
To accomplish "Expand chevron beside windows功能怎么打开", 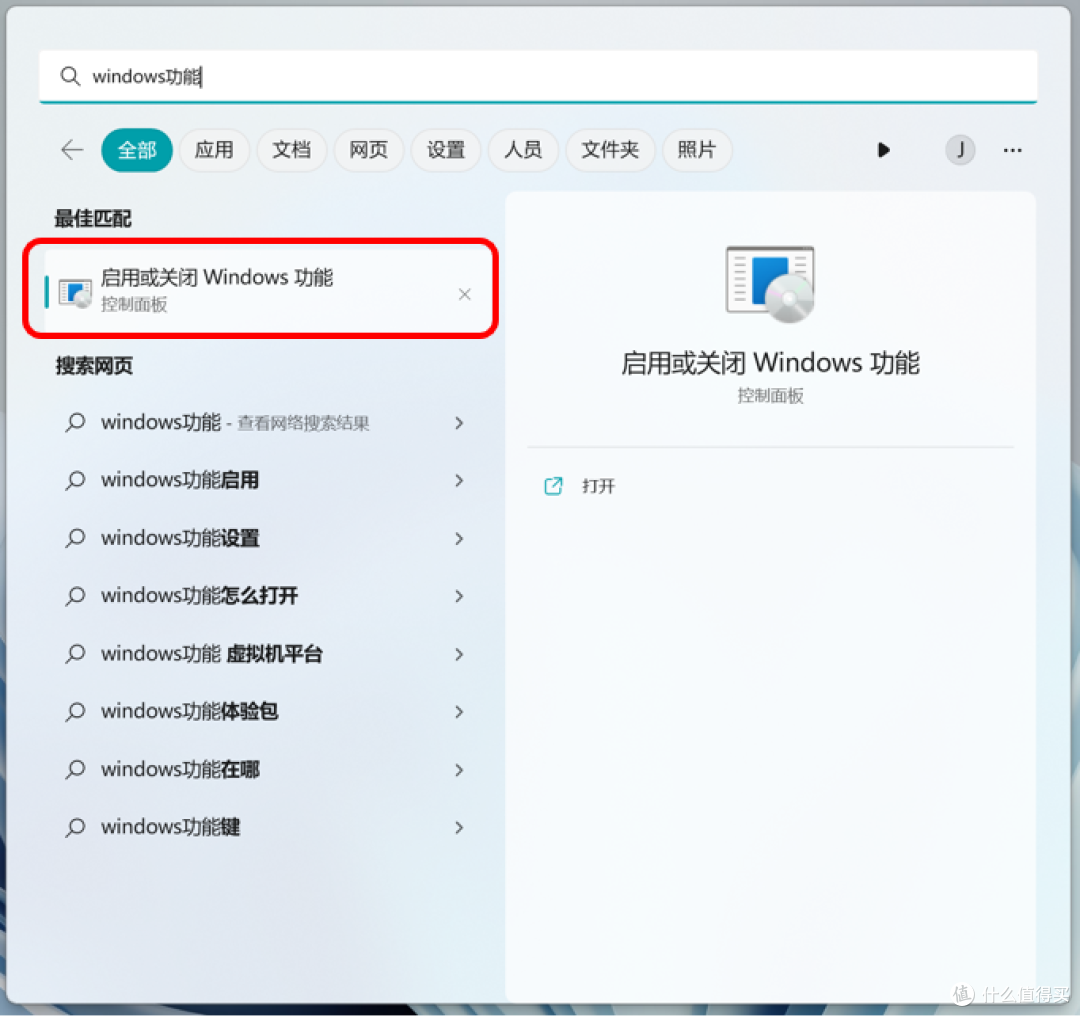I will (x=459, y=596).
